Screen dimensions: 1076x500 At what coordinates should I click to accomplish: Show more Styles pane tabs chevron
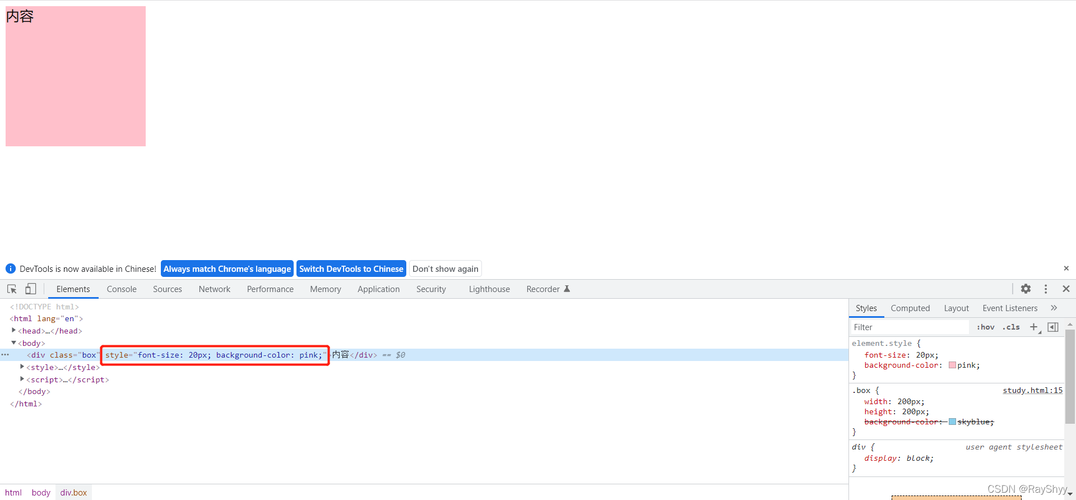tap(1054, 308)
